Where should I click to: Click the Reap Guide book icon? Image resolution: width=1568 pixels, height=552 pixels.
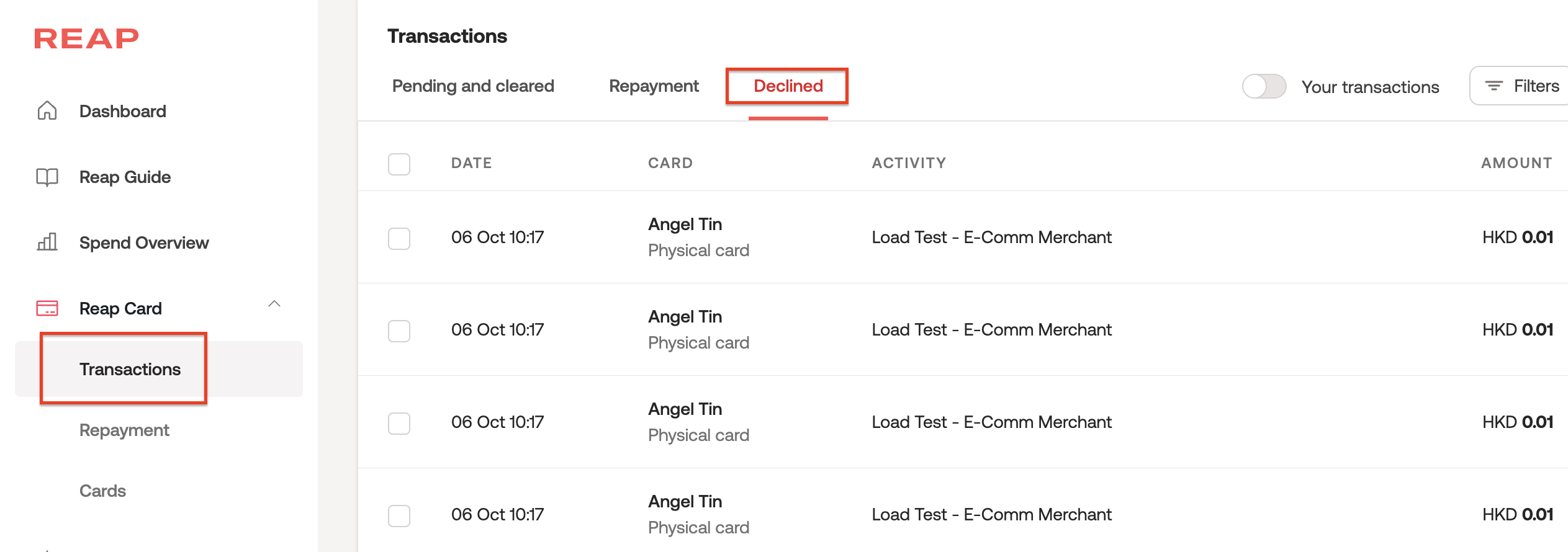tap(47, 177)
